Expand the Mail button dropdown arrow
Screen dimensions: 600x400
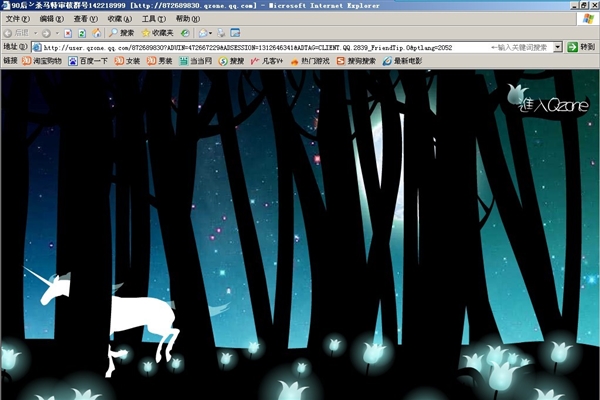click(x=210, y=33)
